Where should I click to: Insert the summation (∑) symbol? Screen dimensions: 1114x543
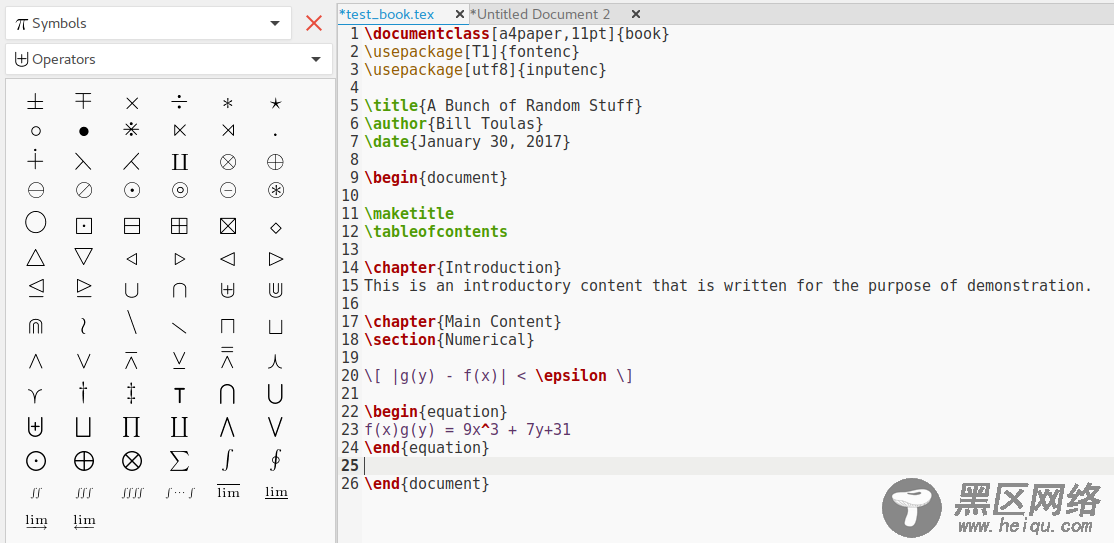(180, 461)
